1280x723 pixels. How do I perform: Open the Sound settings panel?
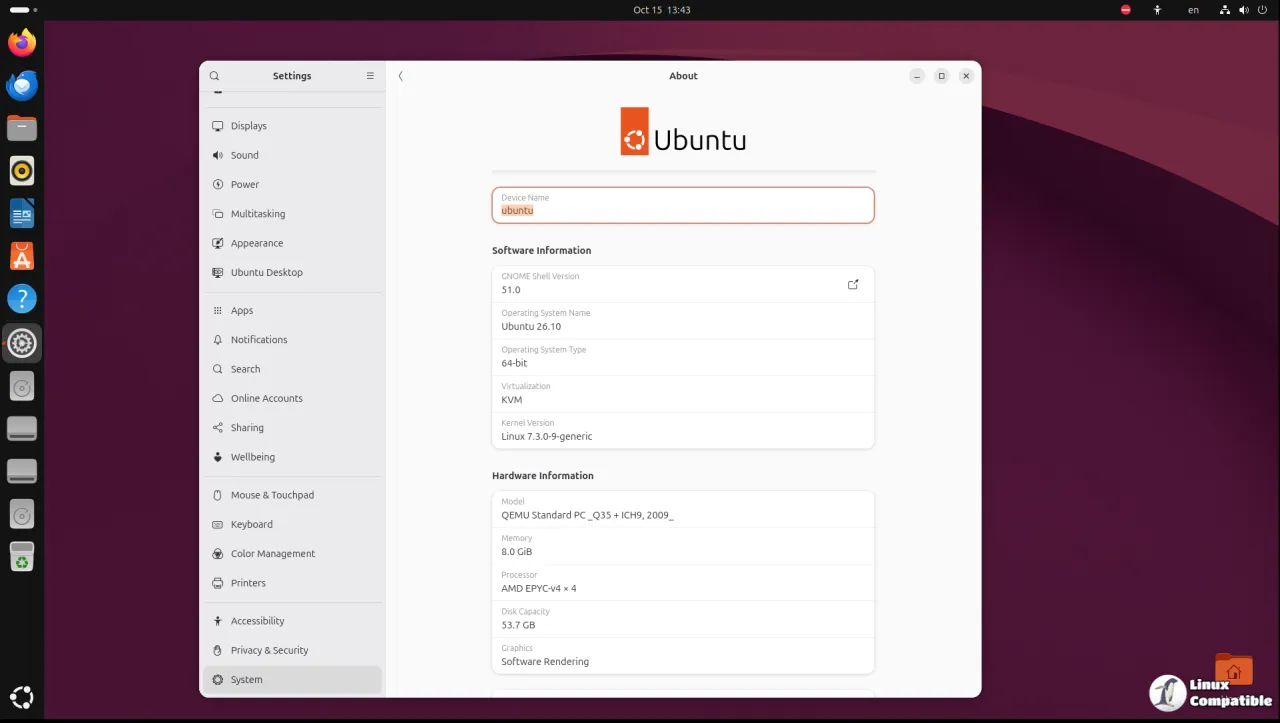(x=292, y=155)
